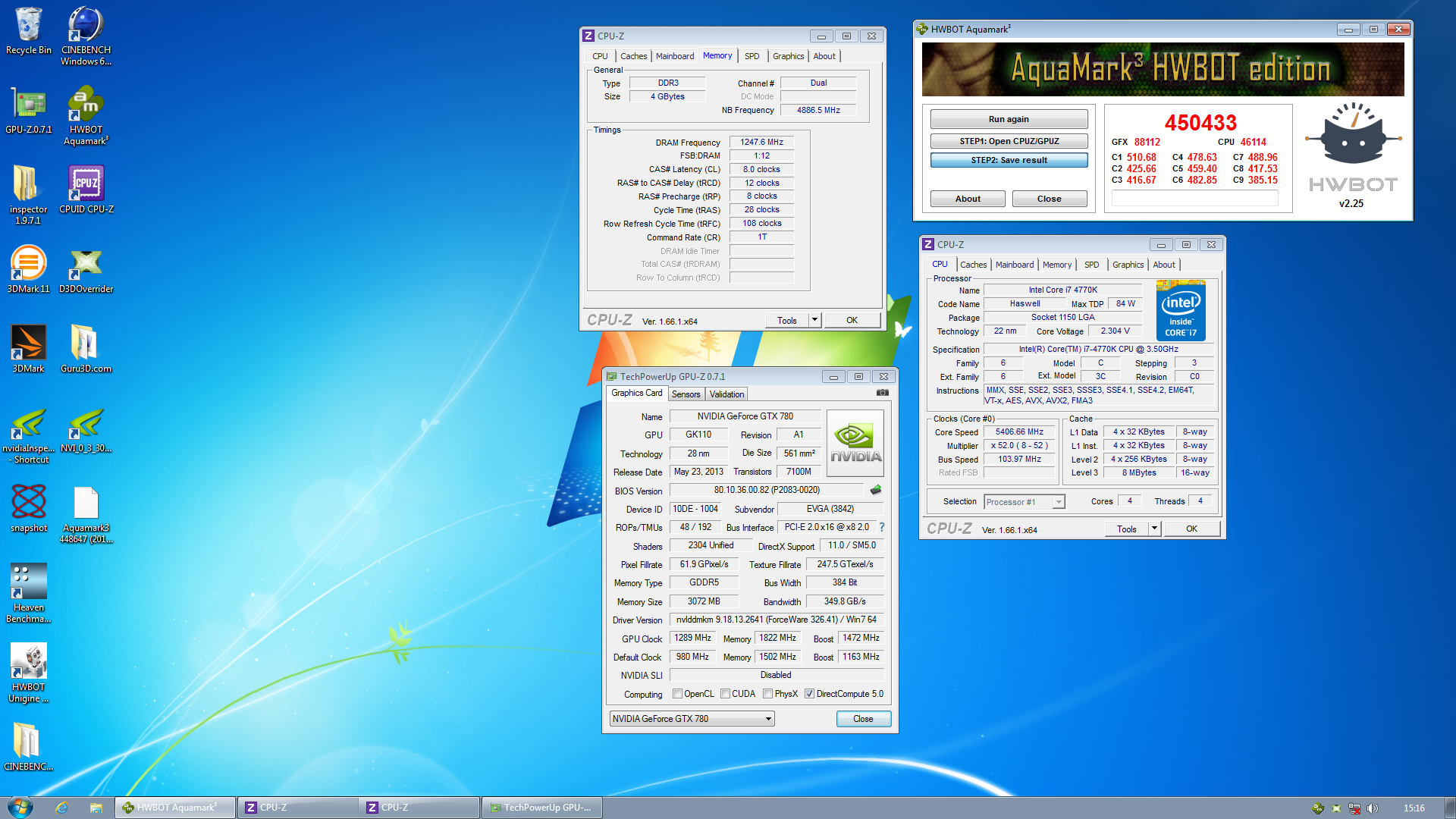The image size is (1456, 819).
Task: Open the 3DMark 11 desktop icon
Action: pyautogui.click(x=29, y=269)
